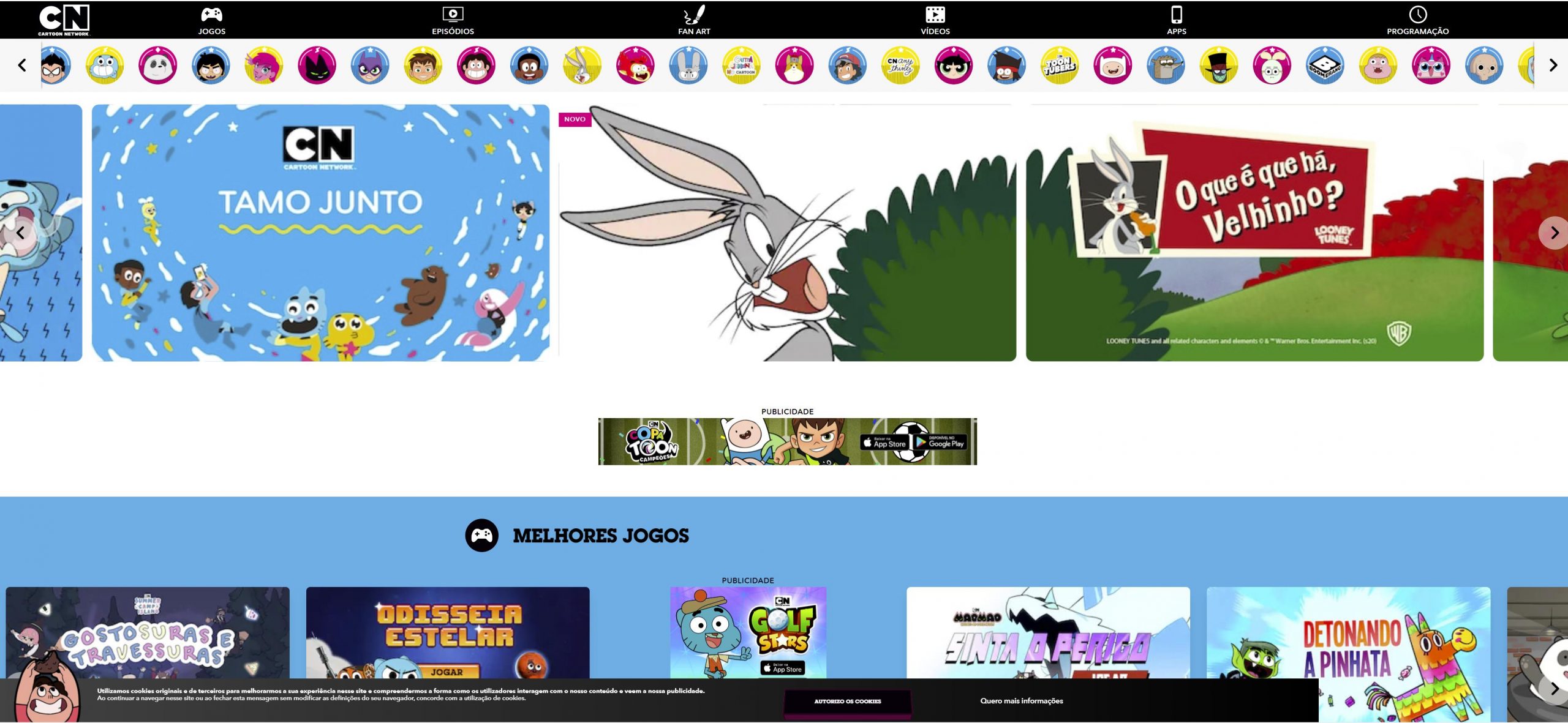Open the Apps page
The image size is (1568, 723).
(x=1177, y=21)
